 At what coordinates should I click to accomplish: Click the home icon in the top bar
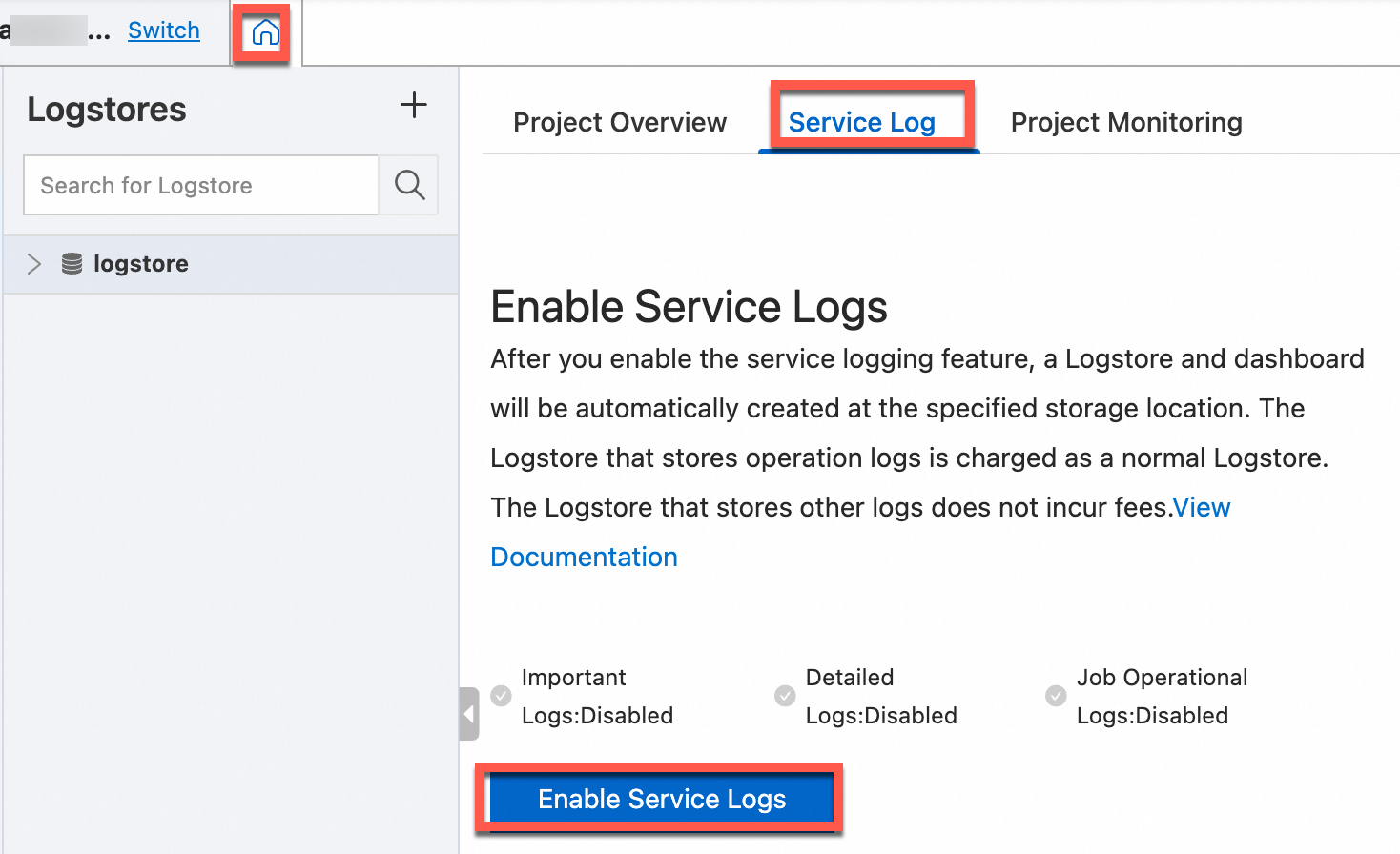pos(265,34)
